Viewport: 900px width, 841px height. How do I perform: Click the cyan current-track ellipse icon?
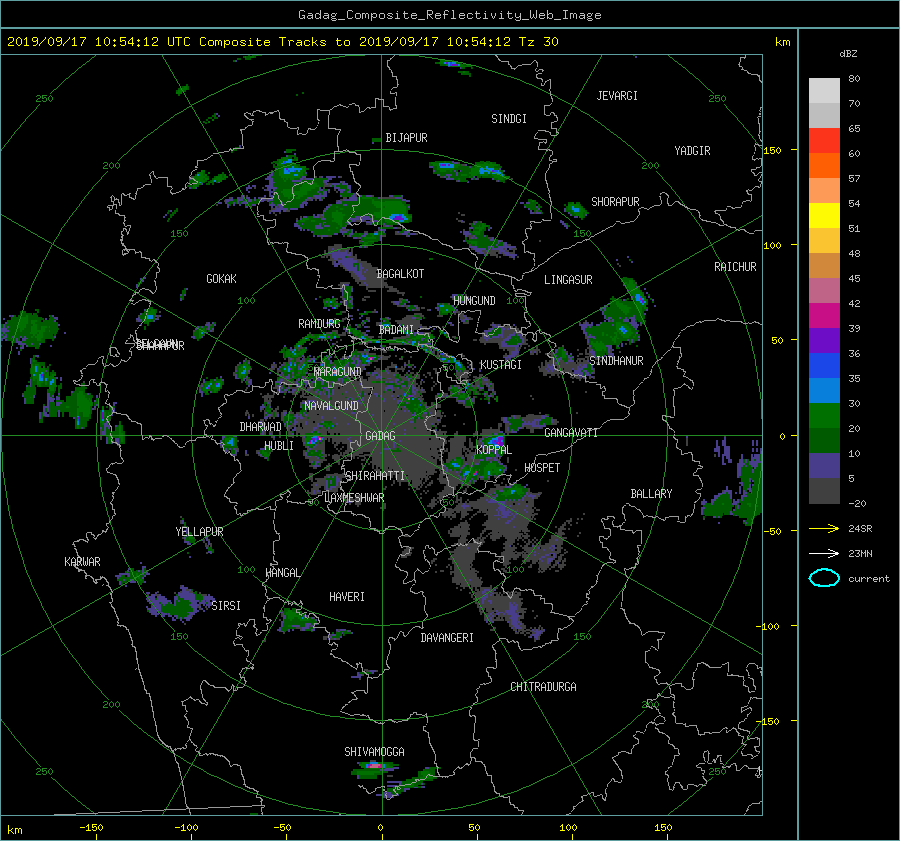824,578
